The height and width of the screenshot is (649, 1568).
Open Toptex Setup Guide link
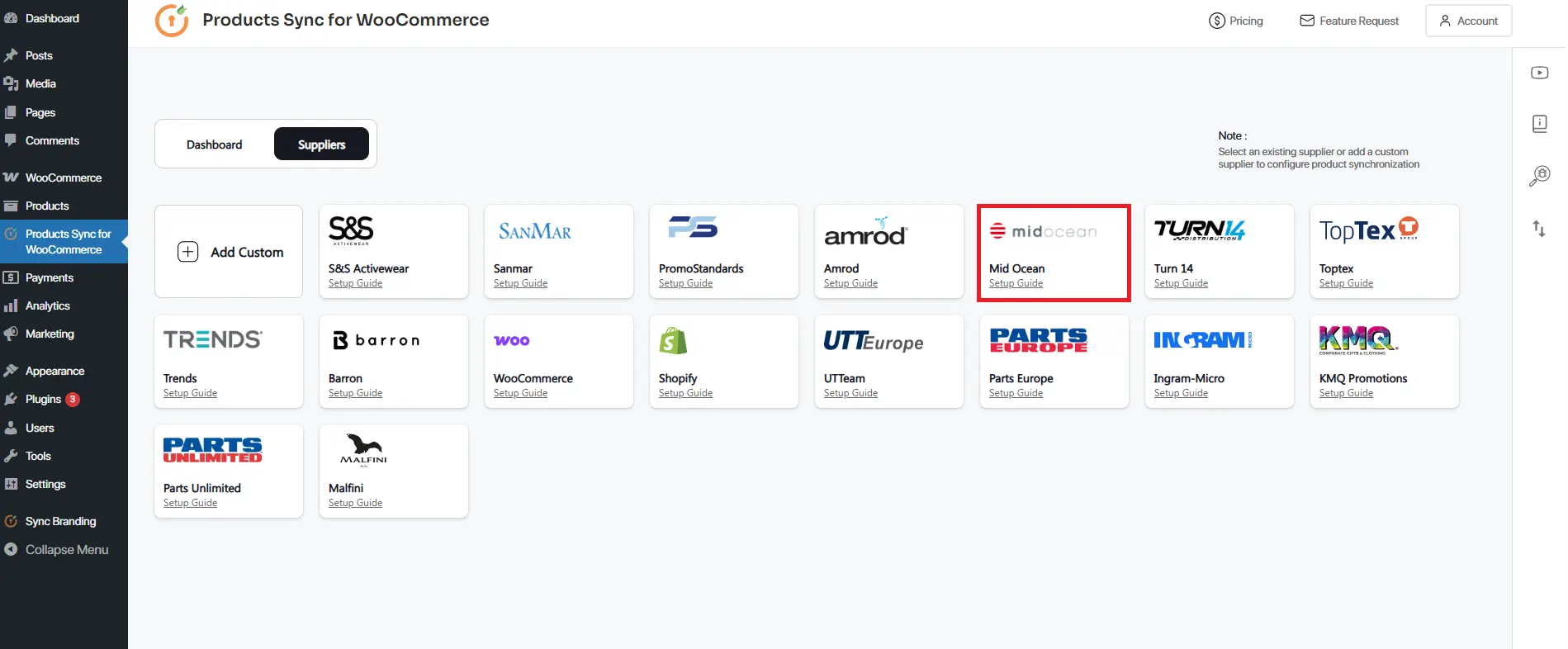(1346, 283)
